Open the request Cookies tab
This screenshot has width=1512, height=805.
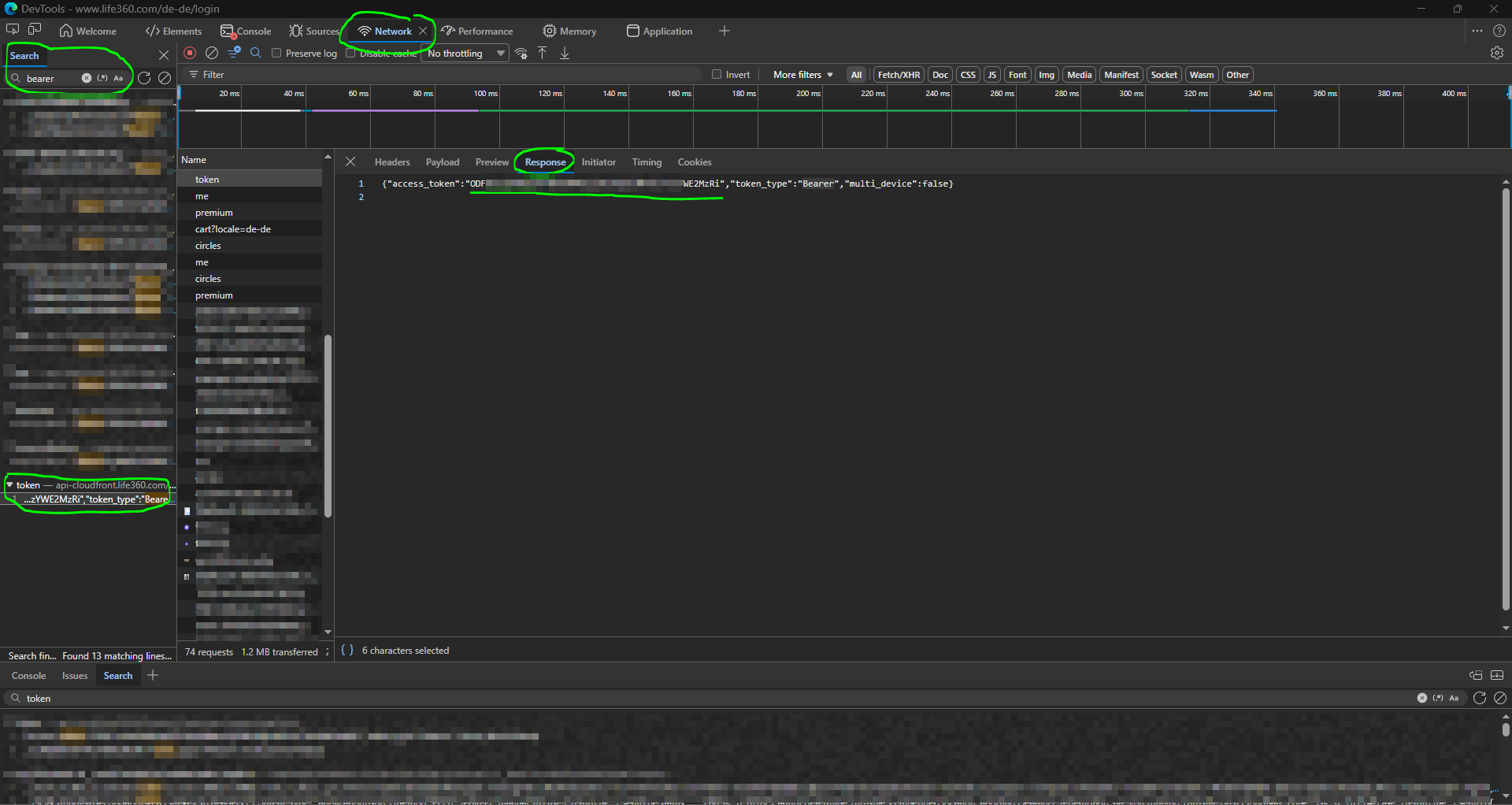pyautogui.click(x=695, y=161)
